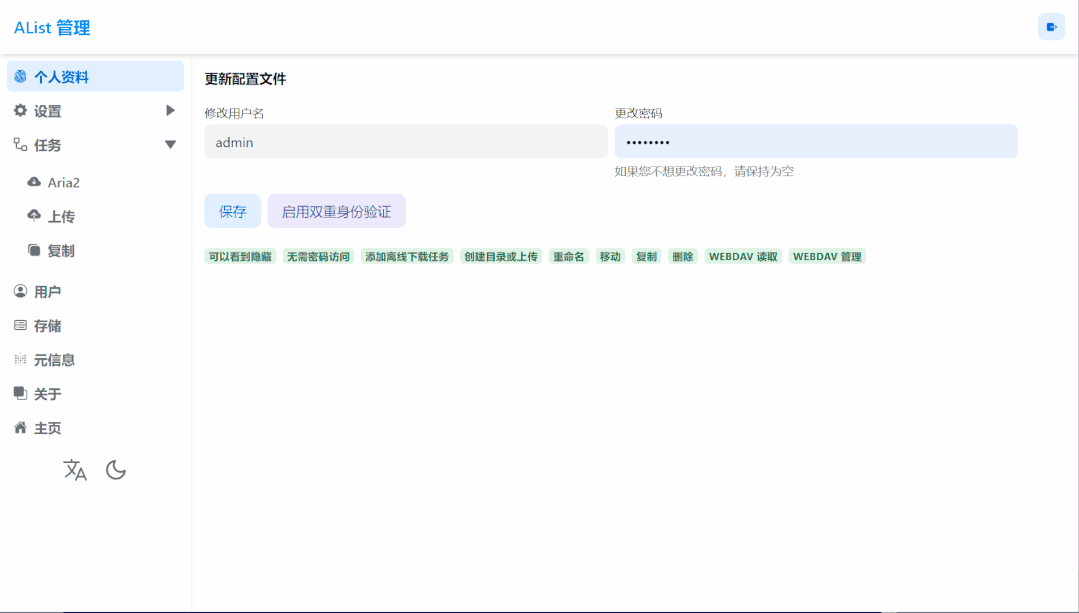Screen dimensions: 1079x613
Task: Click the WEBDAV 读取 permission tag
Action: (743, 257)
